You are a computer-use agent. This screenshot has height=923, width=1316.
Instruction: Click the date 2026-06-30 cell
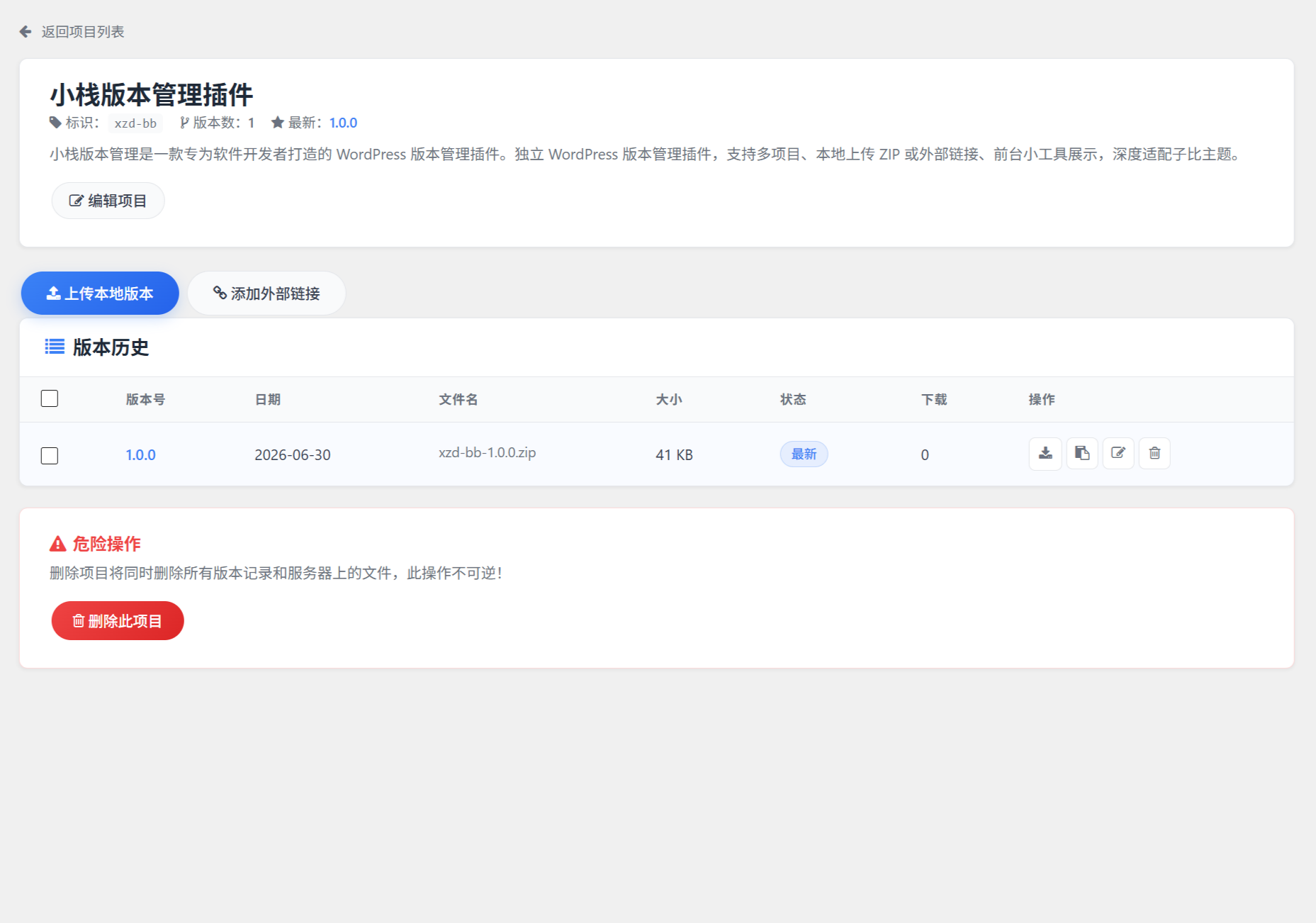[293, 455]
